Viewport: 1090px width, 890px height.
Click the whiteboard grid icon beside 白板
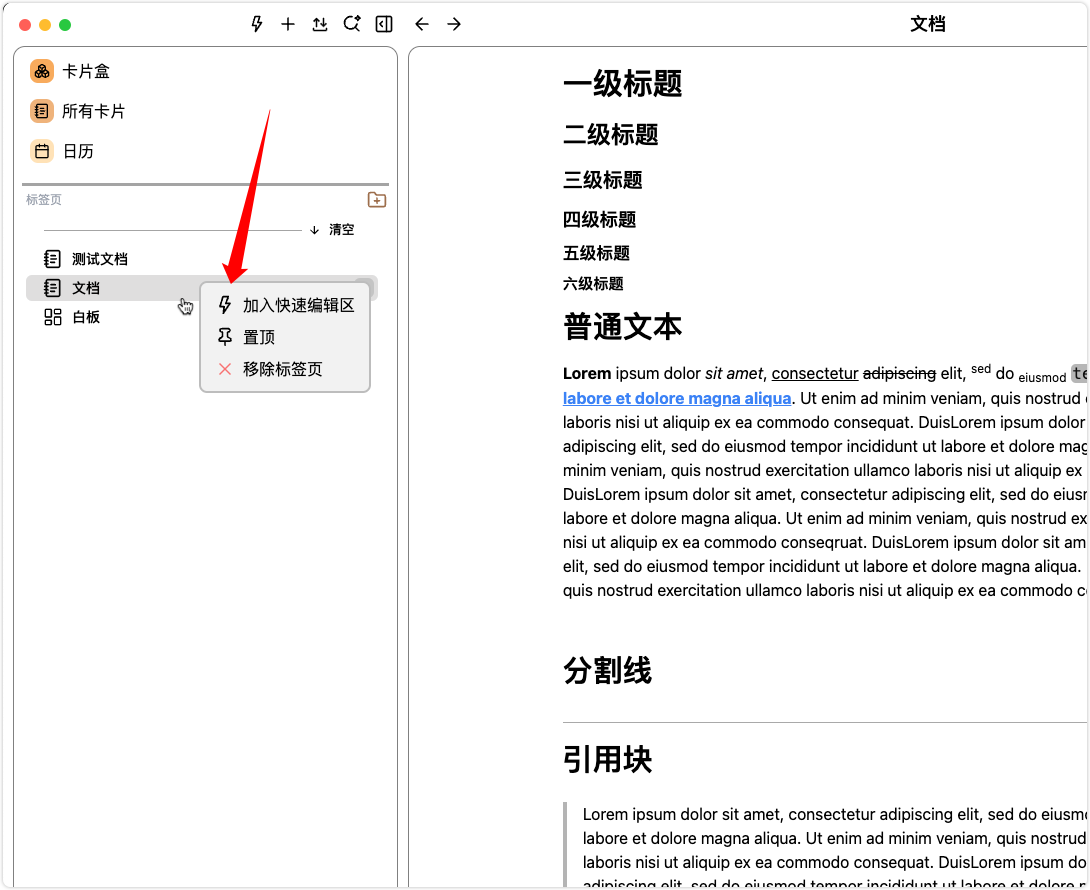(x=52, y=317)
